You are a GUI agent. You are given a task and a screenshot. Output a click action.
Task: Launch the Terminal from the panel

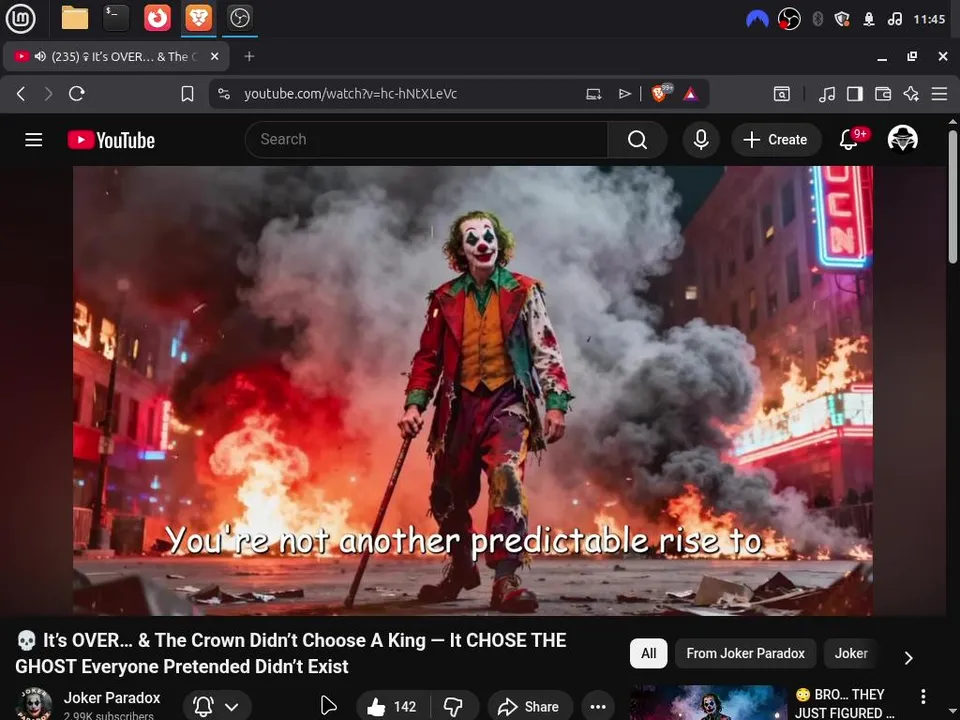[116, 18]
